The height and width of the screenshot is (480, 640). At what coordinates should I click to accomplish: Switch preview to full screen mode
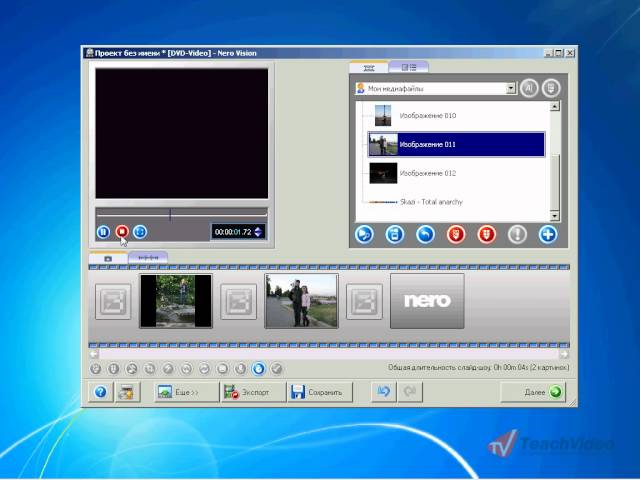(140, 232)
